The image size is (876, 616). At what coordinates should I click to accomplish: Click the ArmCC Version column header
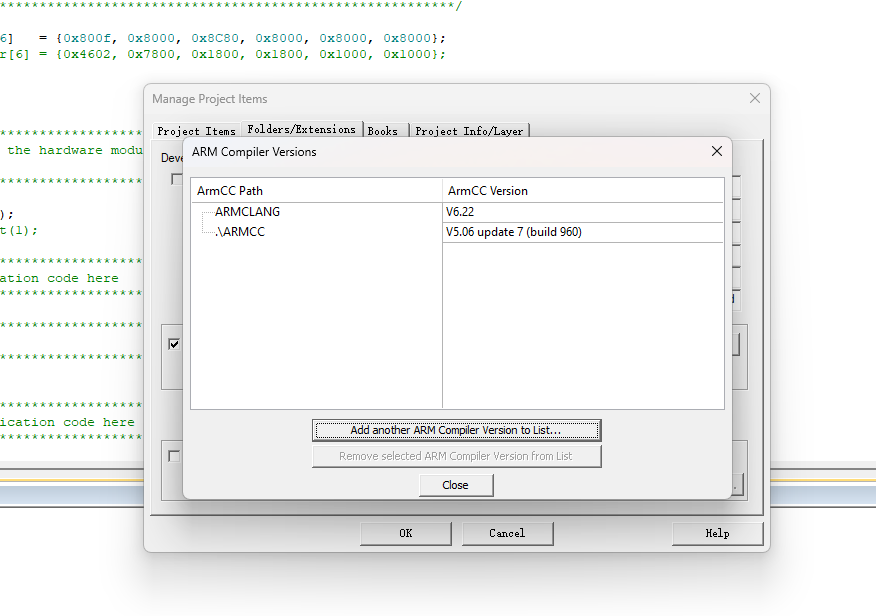(x=583, y=191)
